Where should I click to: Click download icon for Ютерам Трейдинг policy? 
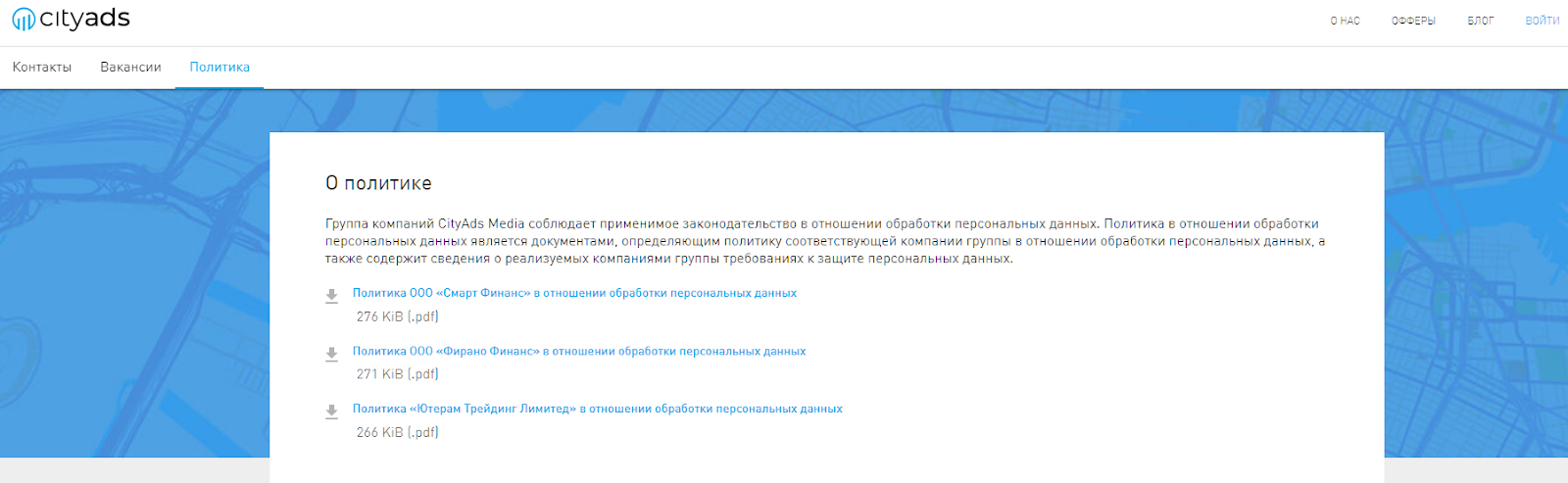pos(332,411)
